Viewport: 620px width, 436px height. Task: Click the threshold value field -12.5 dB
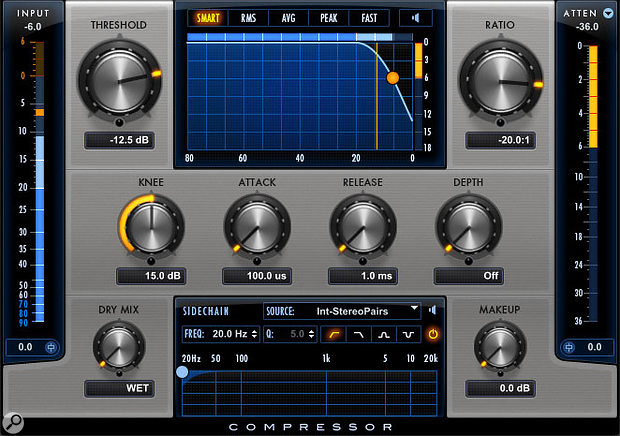coord(119,140)
